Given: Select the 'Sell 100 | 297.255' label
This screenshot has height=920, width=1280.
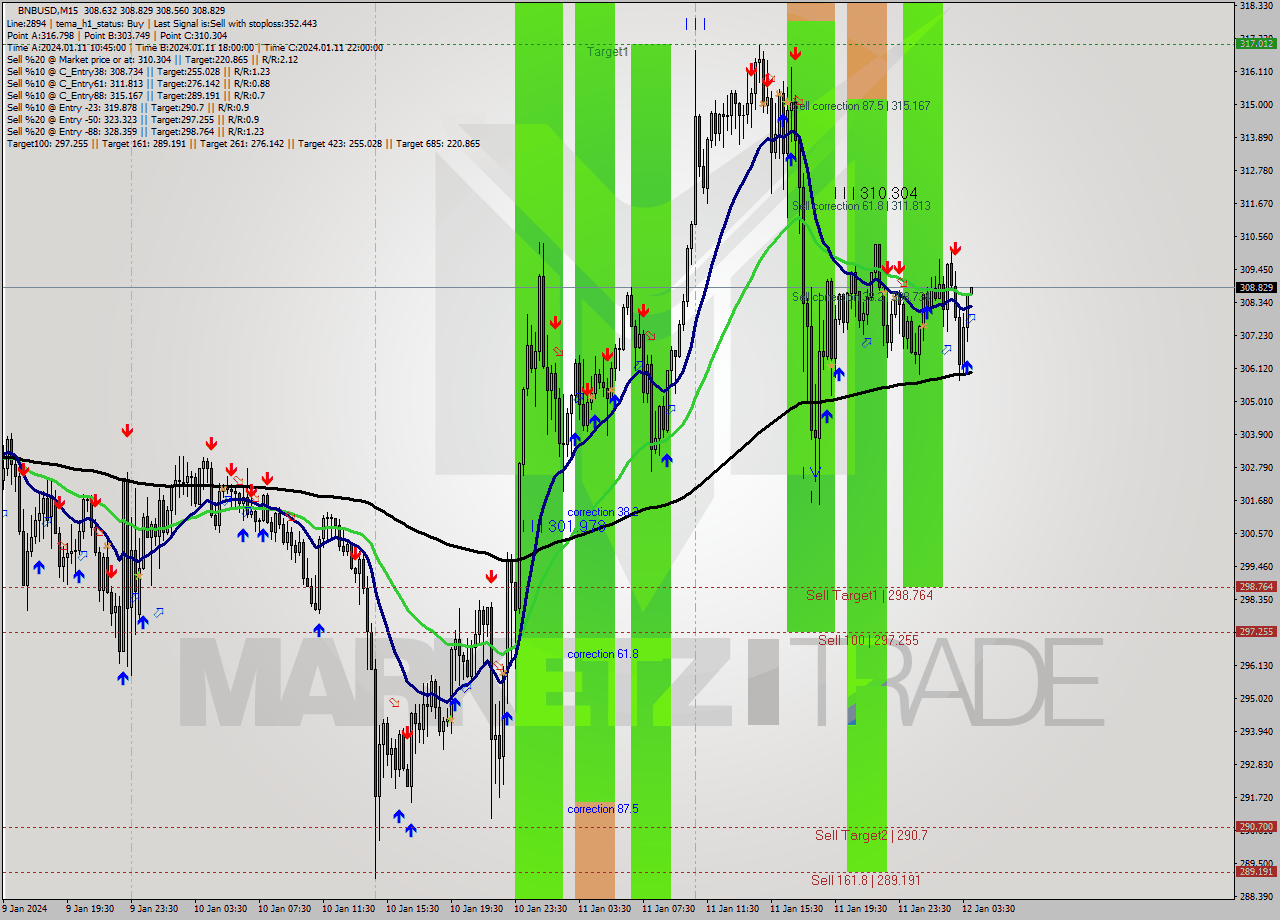Looking at the screenshot, I should pos(868,640).
